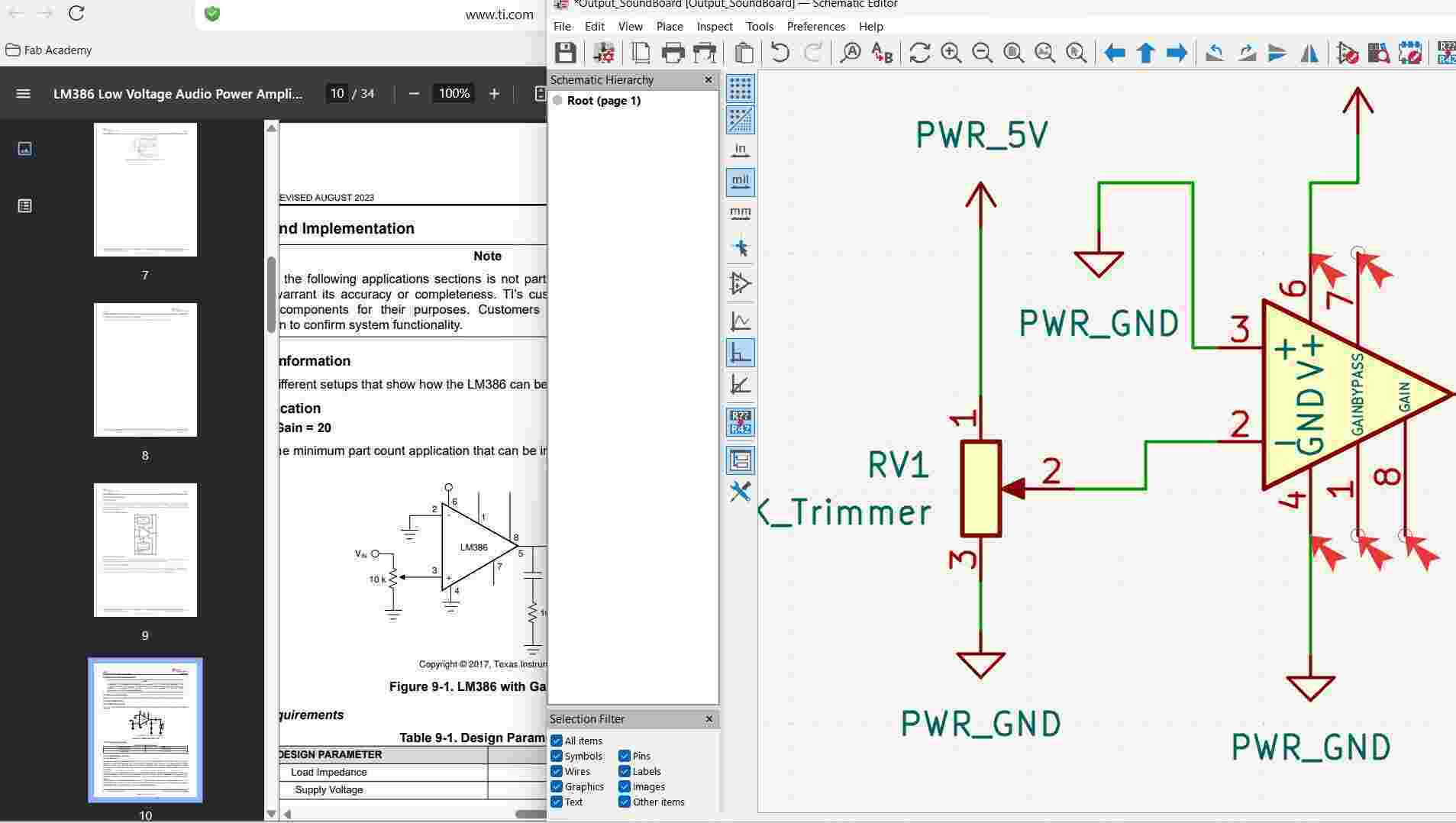This screenshot has width=1456, height=823.
Task: Select Root (page 1) in Schematic Hierarchy
Action: coord(603,100)
